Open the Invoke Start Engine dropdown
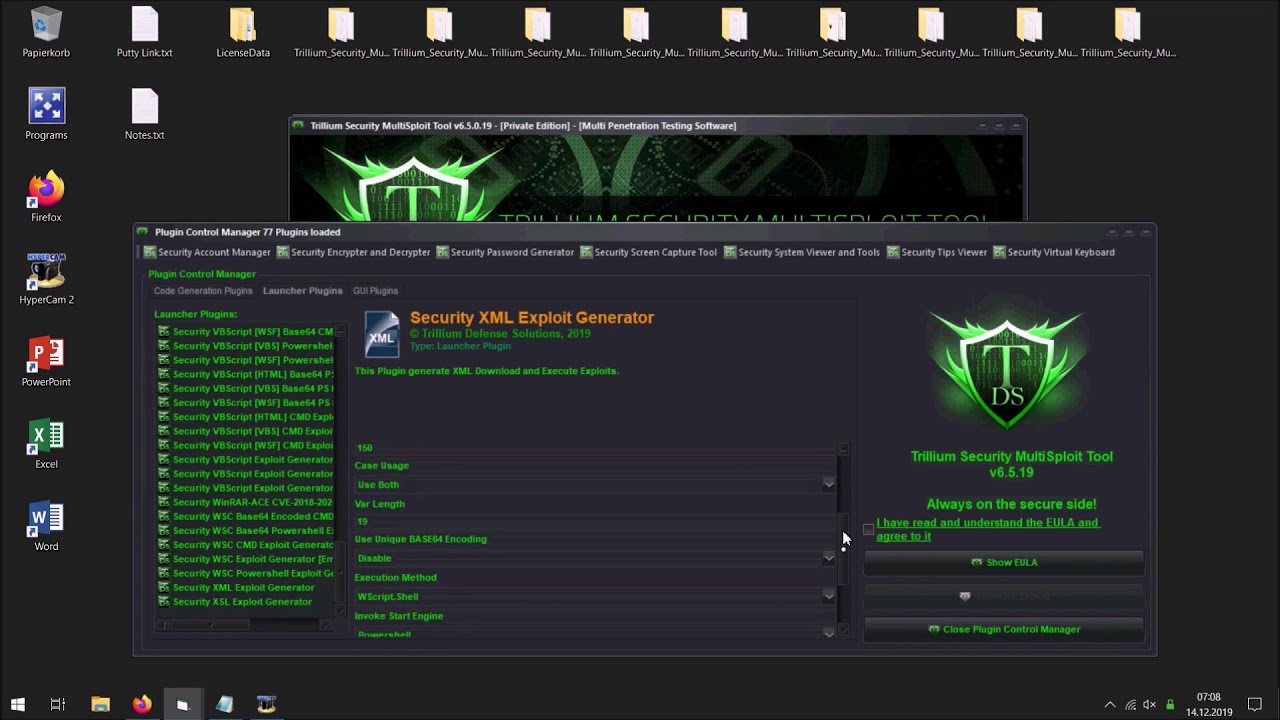Image resolution: width=1280 pixels, height=720 pixels. tap(828, 633)
